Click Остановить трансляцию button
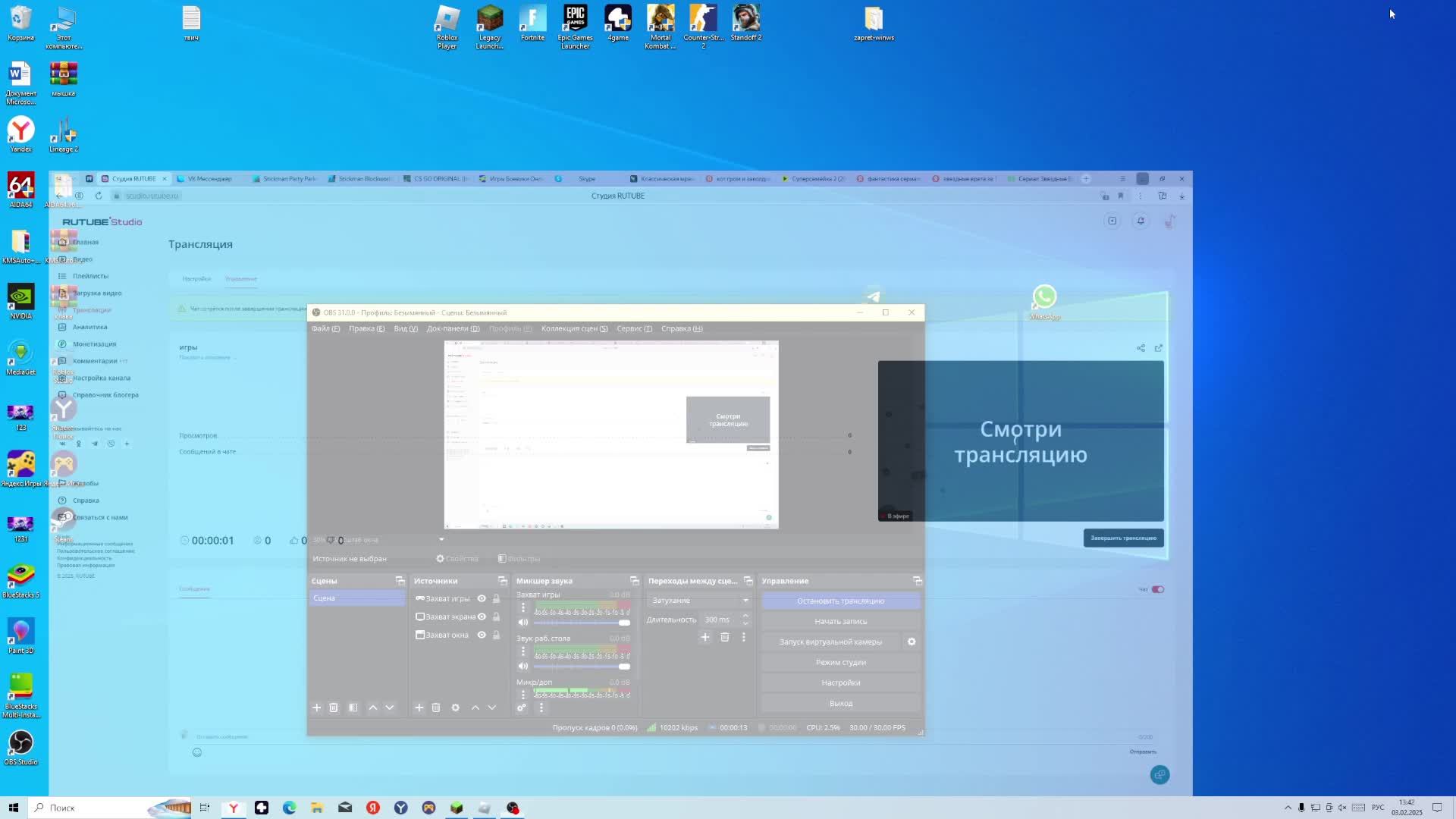The width and height of the screenshot is (1456, 819). click(x=840, y=601)
